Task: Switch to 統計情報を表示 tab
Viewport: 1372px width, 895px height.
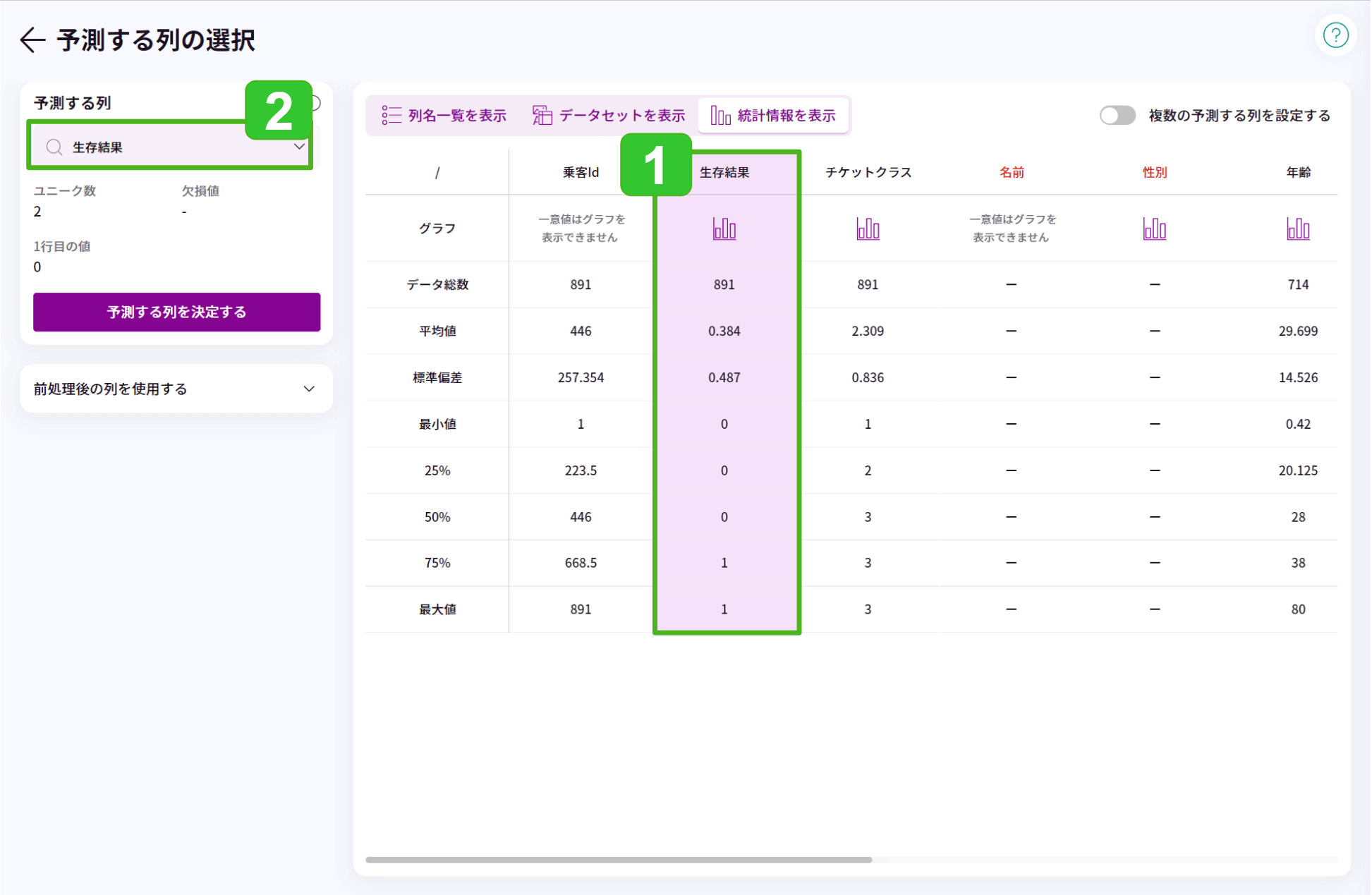Action: [x=772, y=115]
